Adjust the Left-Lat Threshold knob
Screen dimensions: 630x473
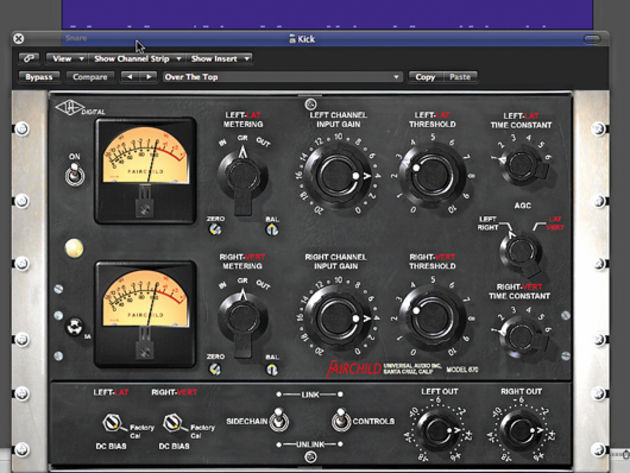(432, 176)
